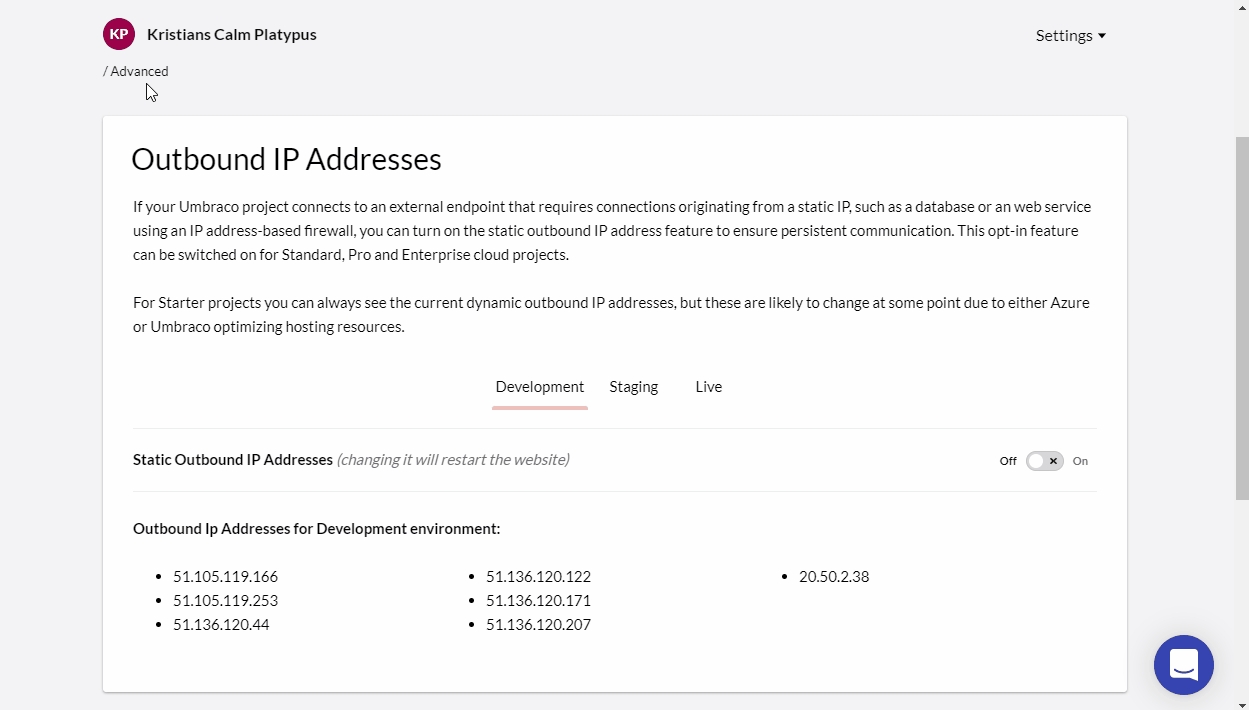Click the On label beside the switch
This screenshot has width=1249, height=710.
[1080, 461]
